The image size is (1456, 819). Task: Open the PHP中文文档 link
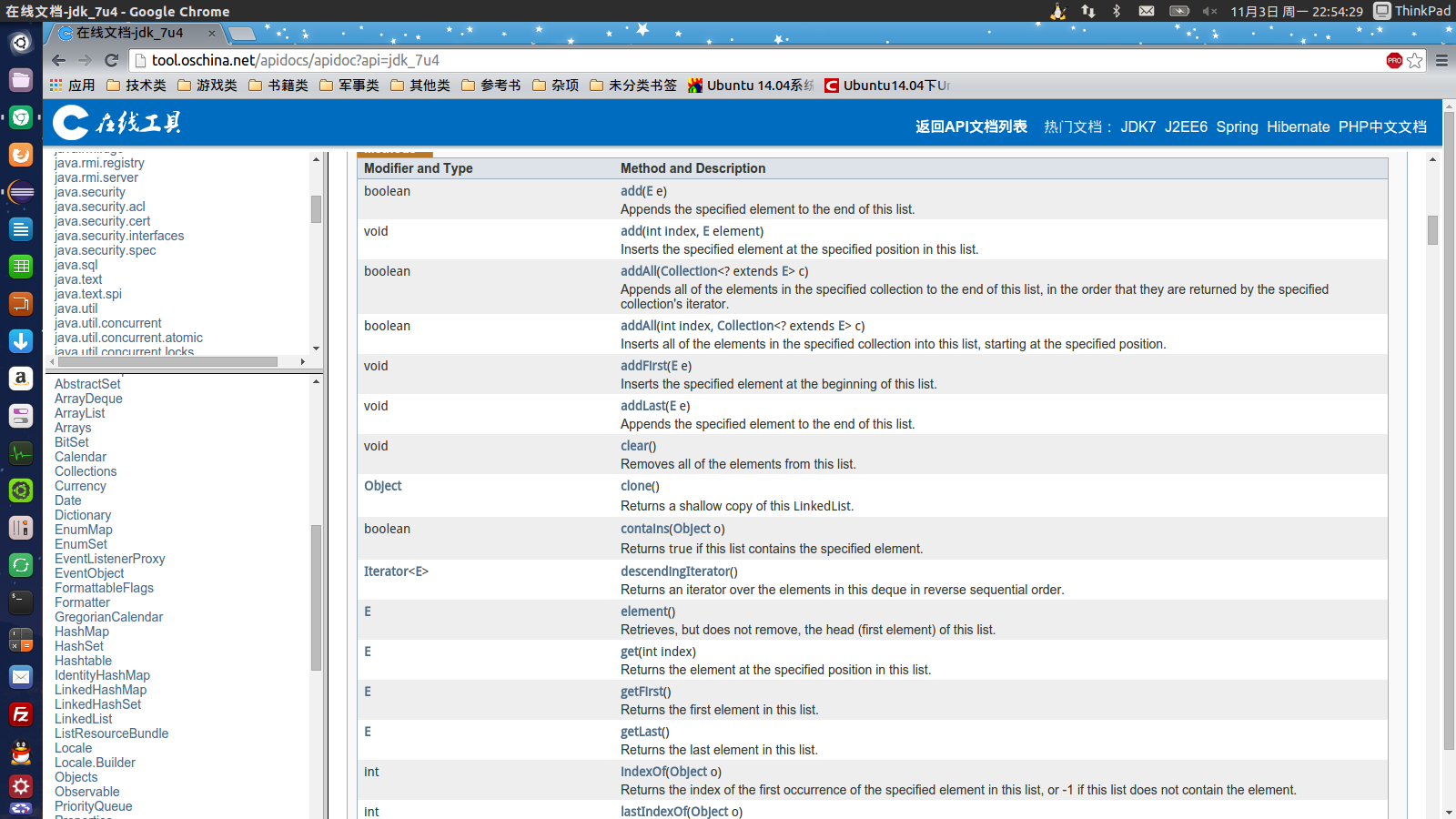click(1382, 126)
